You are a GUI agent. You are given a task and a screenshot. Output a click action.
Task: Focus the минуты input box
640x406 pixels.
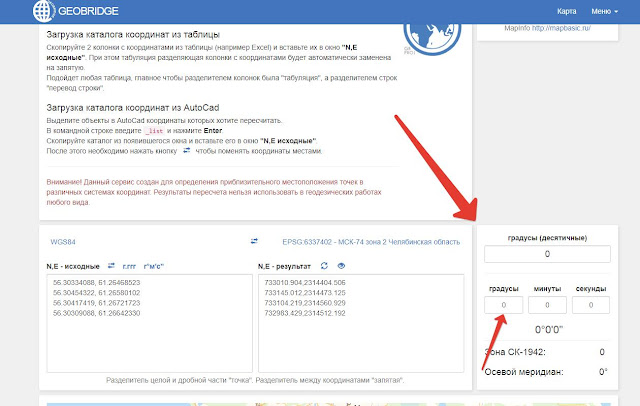(547, 305)
